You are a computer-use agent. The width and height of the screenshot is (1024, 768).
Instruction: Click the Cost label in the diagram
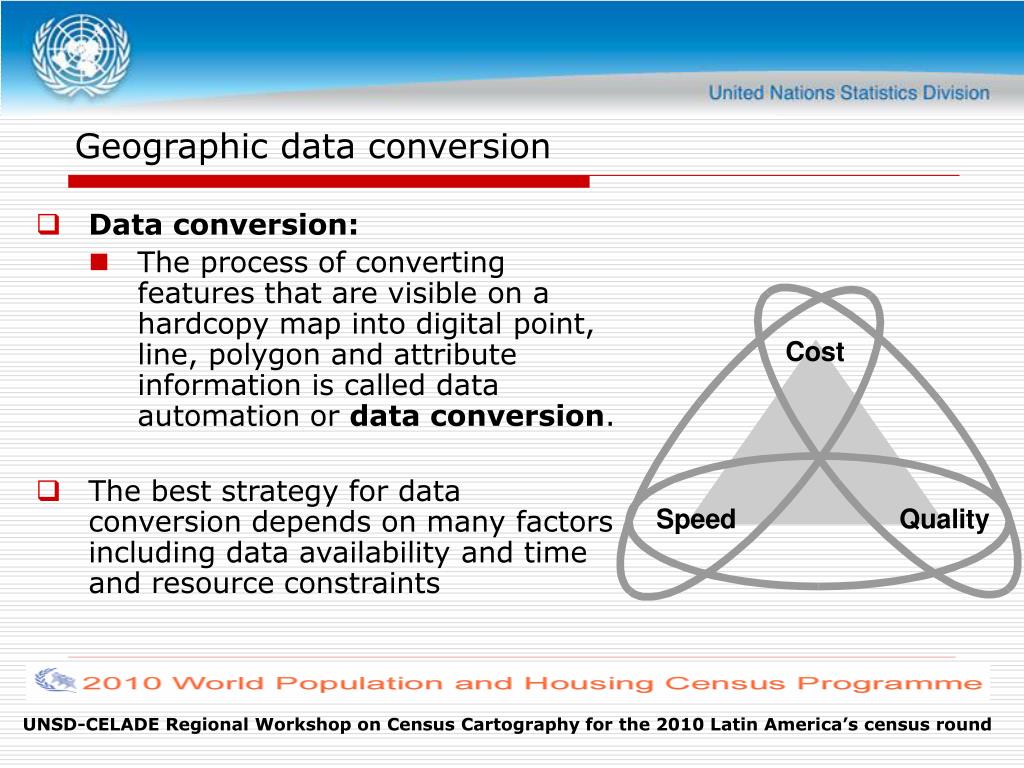pos(814,352)
